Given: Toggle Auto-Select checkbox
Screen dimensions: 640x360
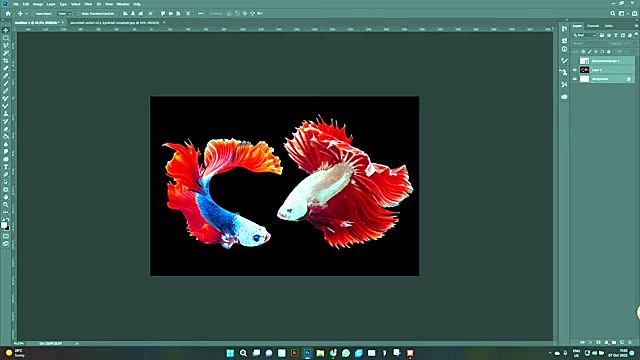Looking at the screenshot, I should click(x=34, y=13).
